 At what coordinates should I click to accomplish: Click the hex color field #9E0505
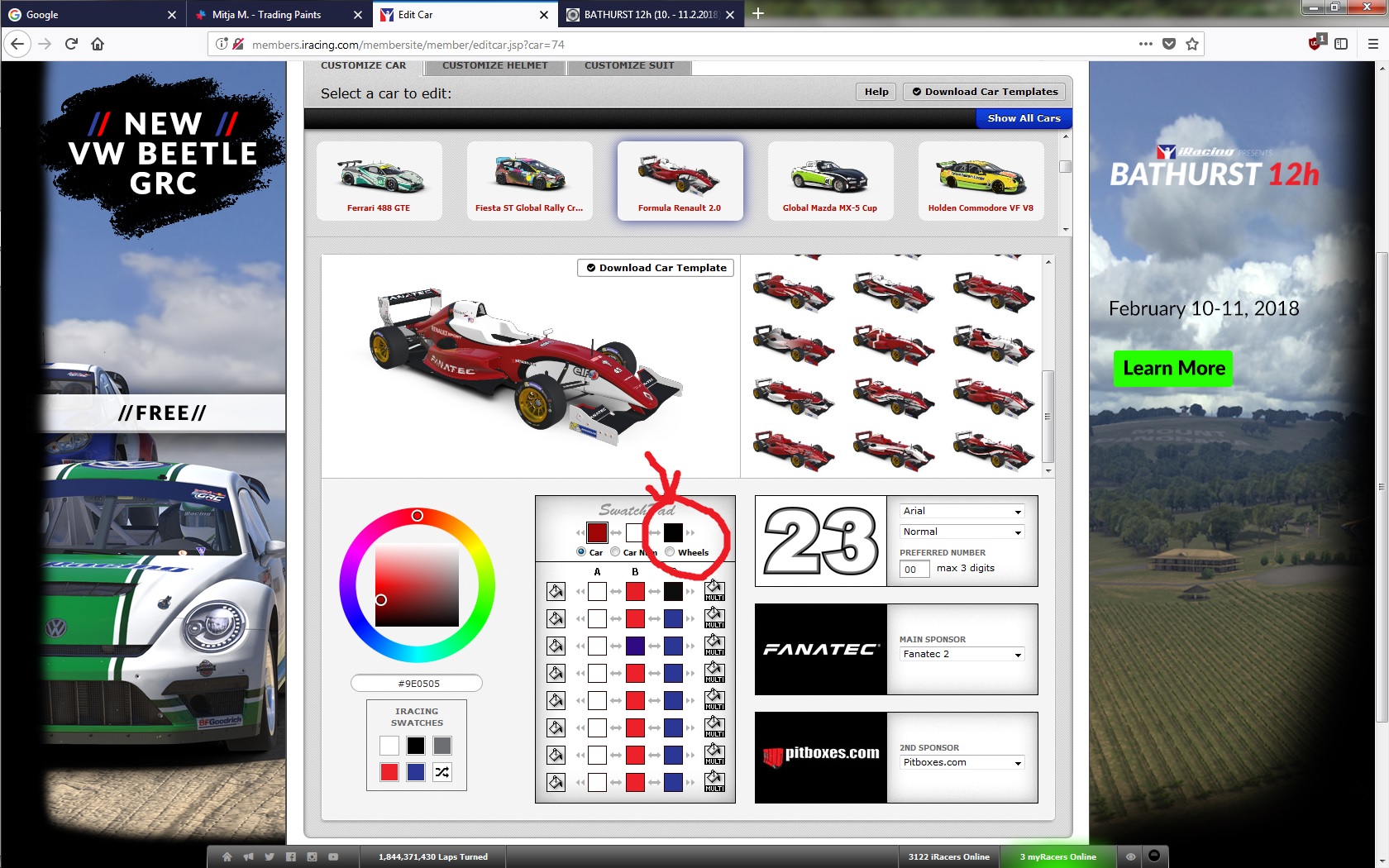417,684
